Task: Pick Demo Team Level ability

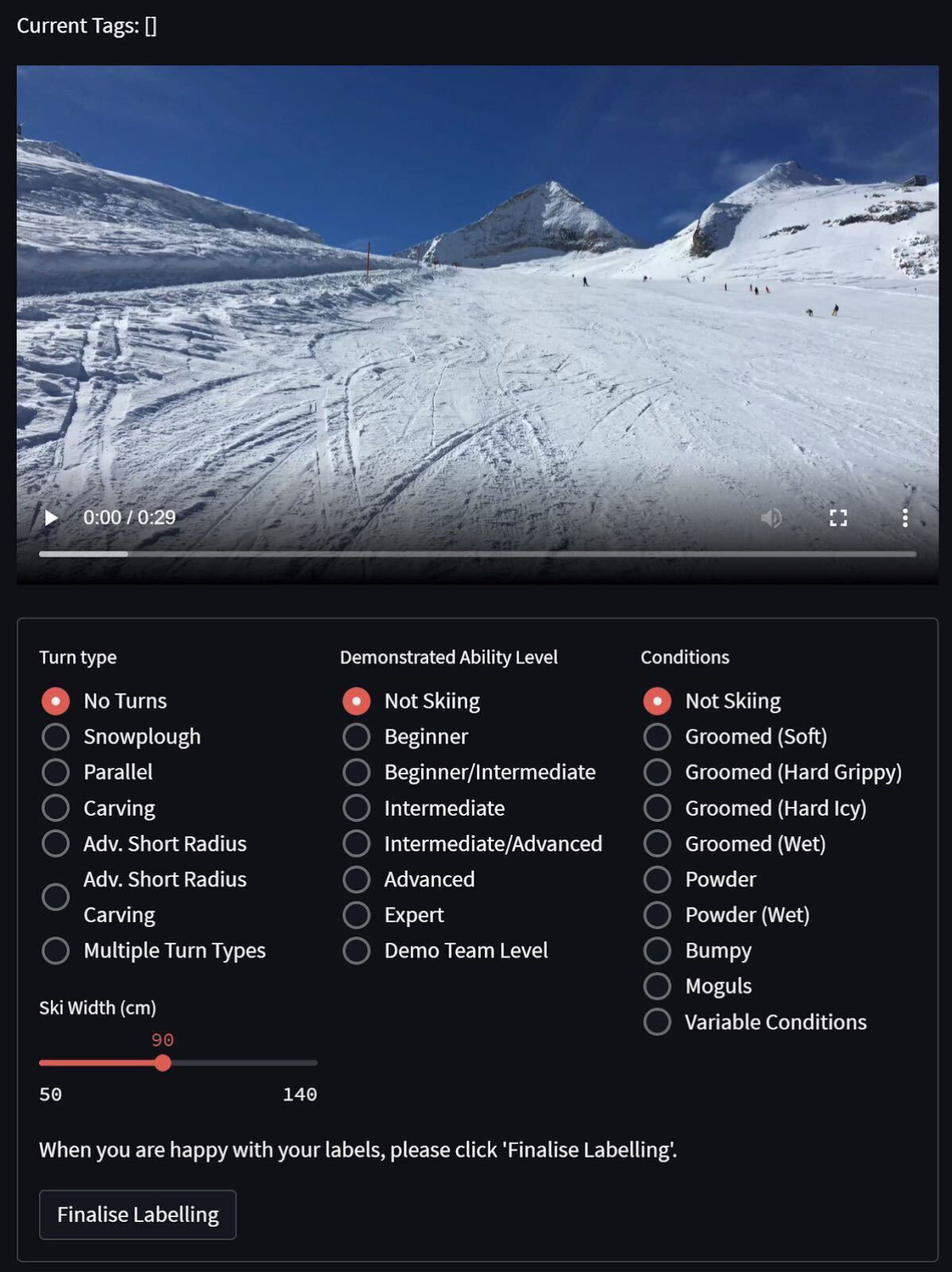Action: pos(445,951)
